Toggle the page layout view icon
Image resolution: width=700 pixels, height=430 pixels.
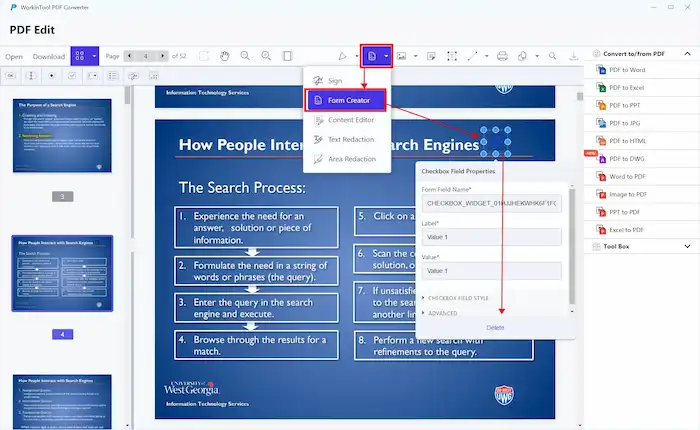[x=288, y=56]
